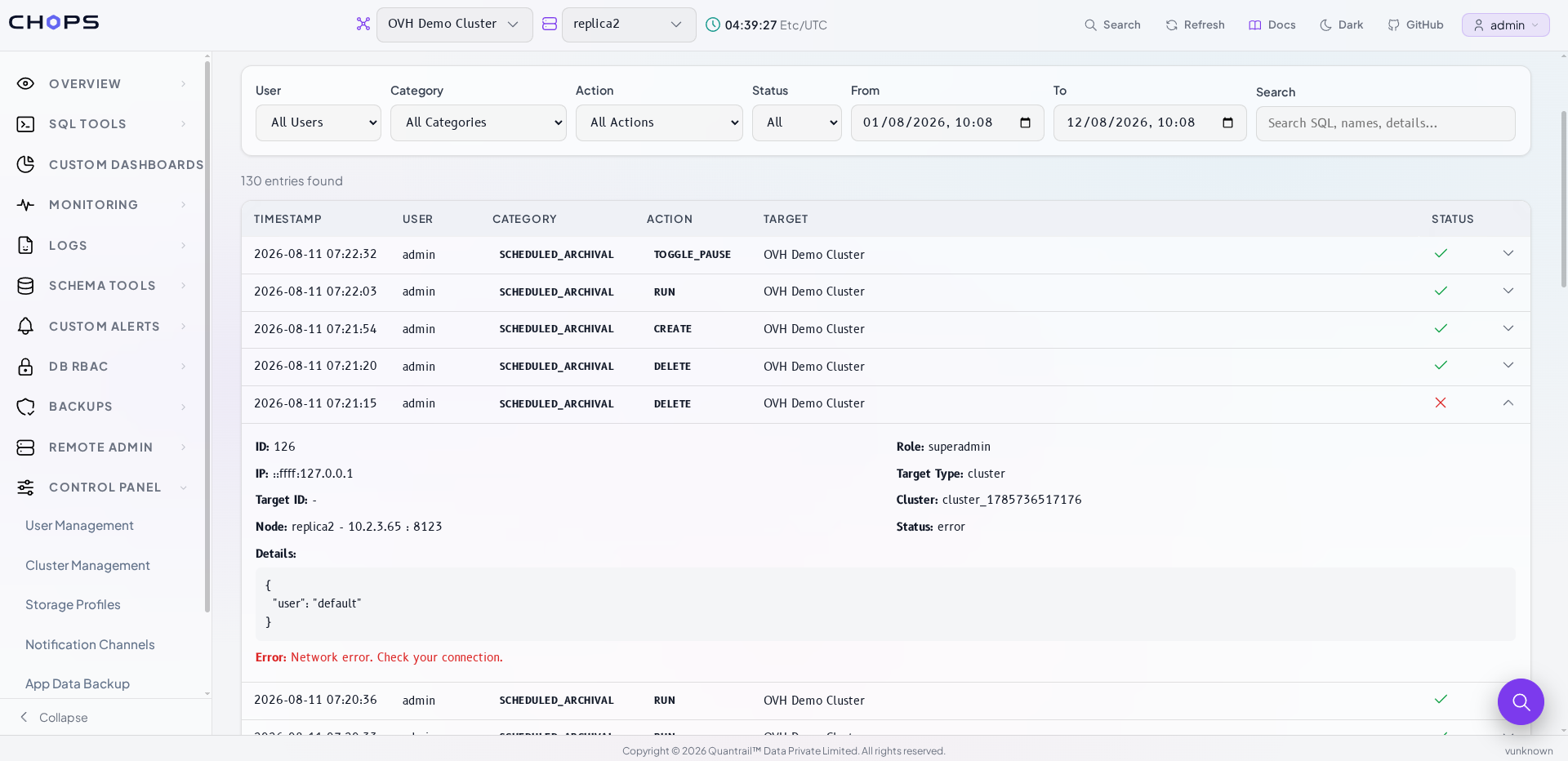
Task: Open the GitHub link
Action: [x=1415, y=24]
